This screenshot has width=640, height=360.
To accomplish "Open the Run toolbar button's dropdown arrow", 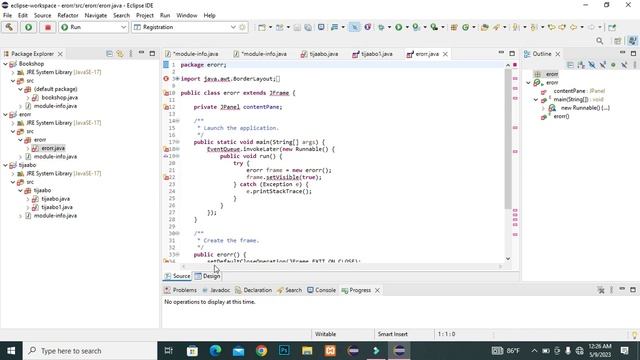I will pos(407,27).
